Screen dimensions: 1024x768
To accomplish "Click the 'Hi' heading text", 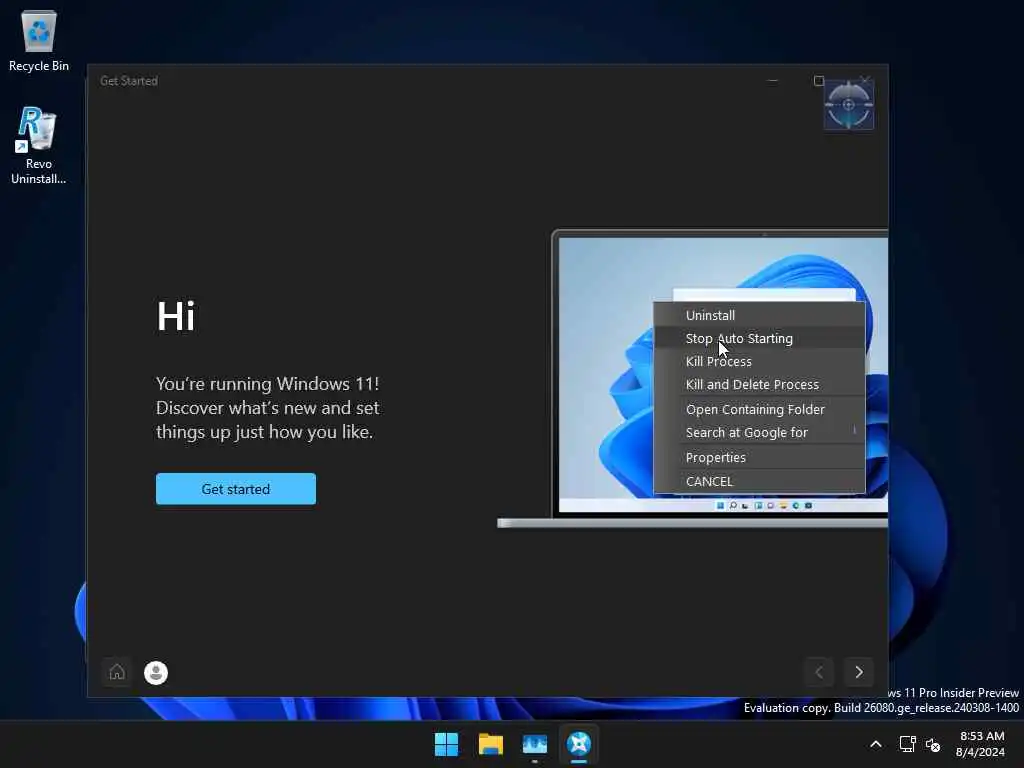I will pyautogui.click(x=176, y=316).
